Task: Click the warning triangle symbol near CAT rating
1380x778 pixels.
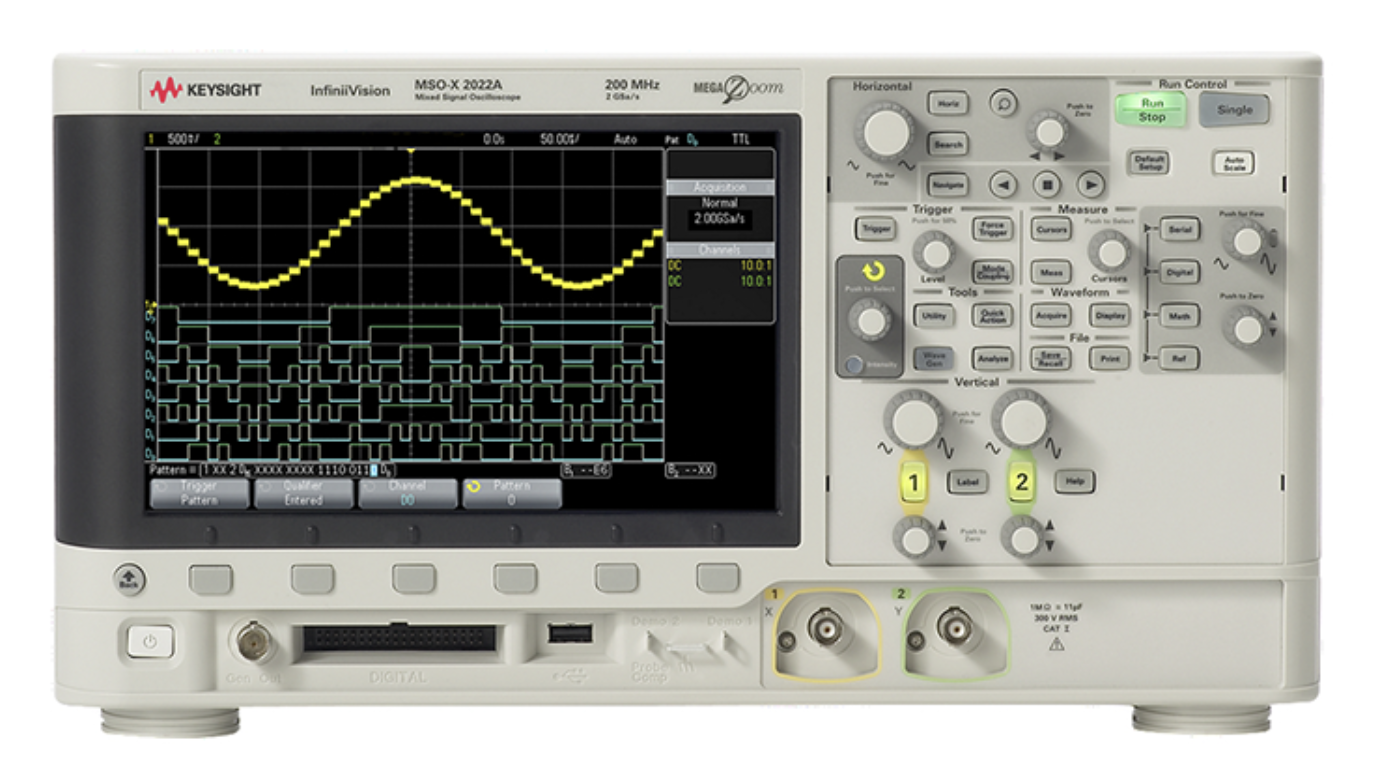Action: (x=1056, y=644)
